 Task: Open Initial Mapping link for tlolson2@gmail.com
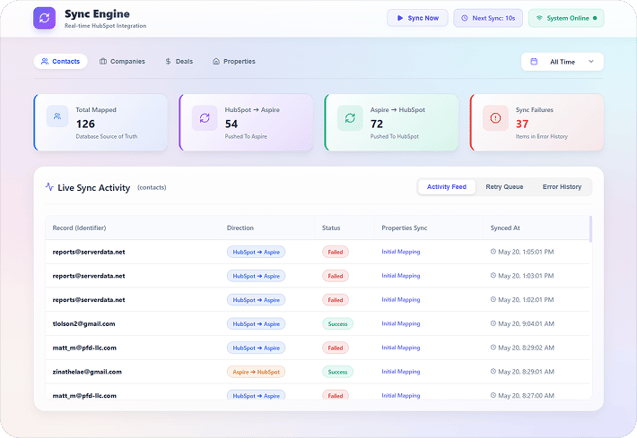[401, 323]
